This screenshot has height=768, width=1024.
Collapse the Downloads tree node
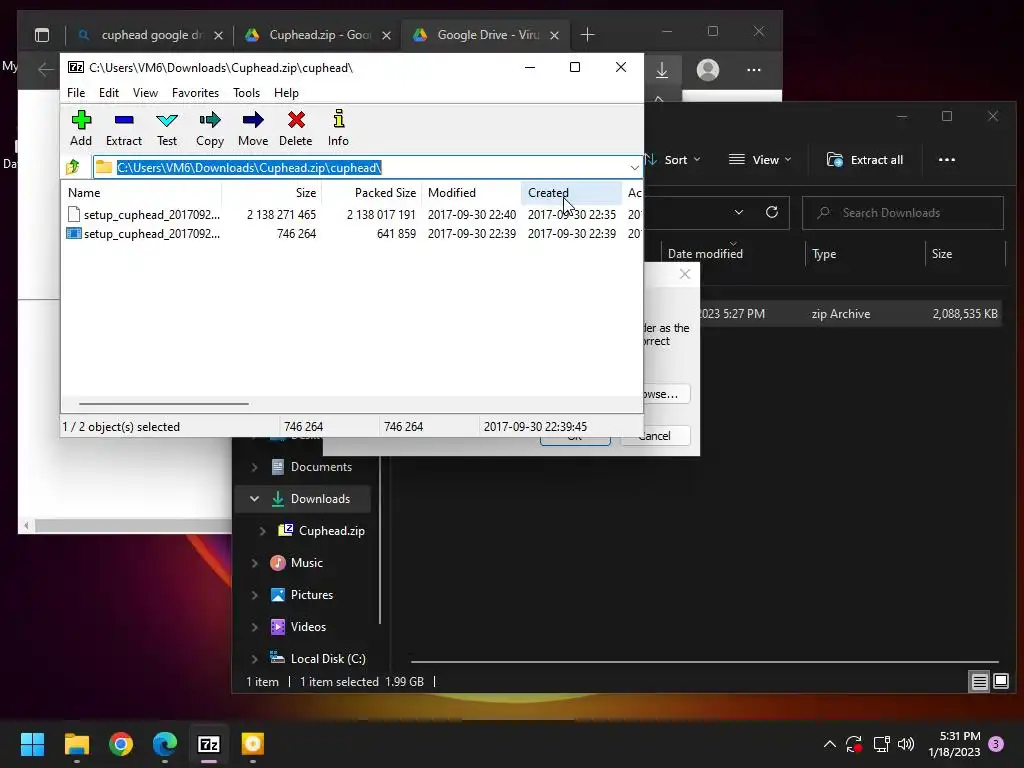coord(255,499)
